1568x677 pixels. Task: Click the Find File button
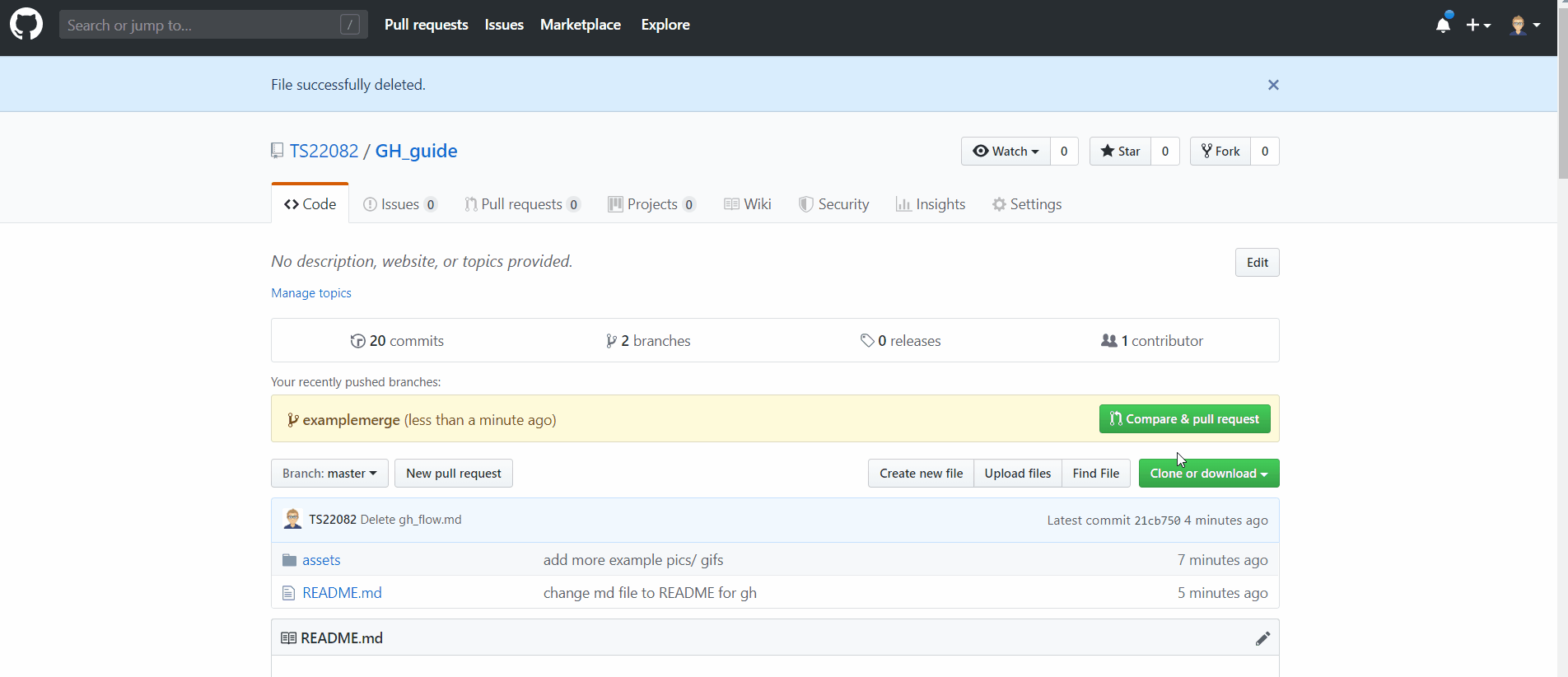point(1096,473)
